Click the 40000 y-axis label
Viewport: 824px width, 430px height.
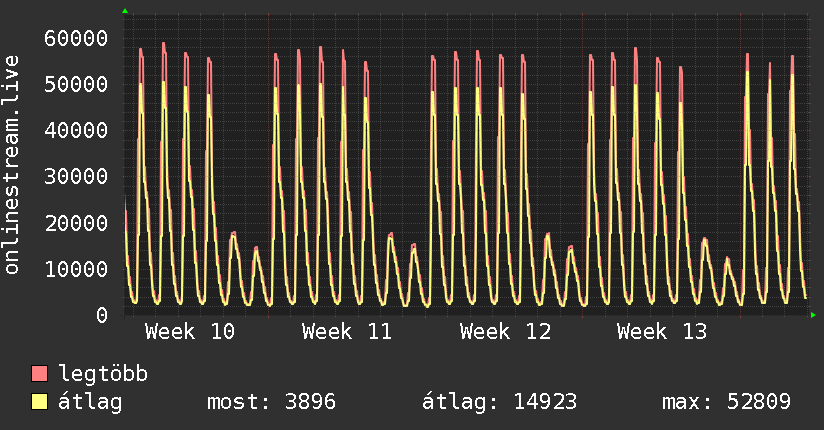(76, 130)
